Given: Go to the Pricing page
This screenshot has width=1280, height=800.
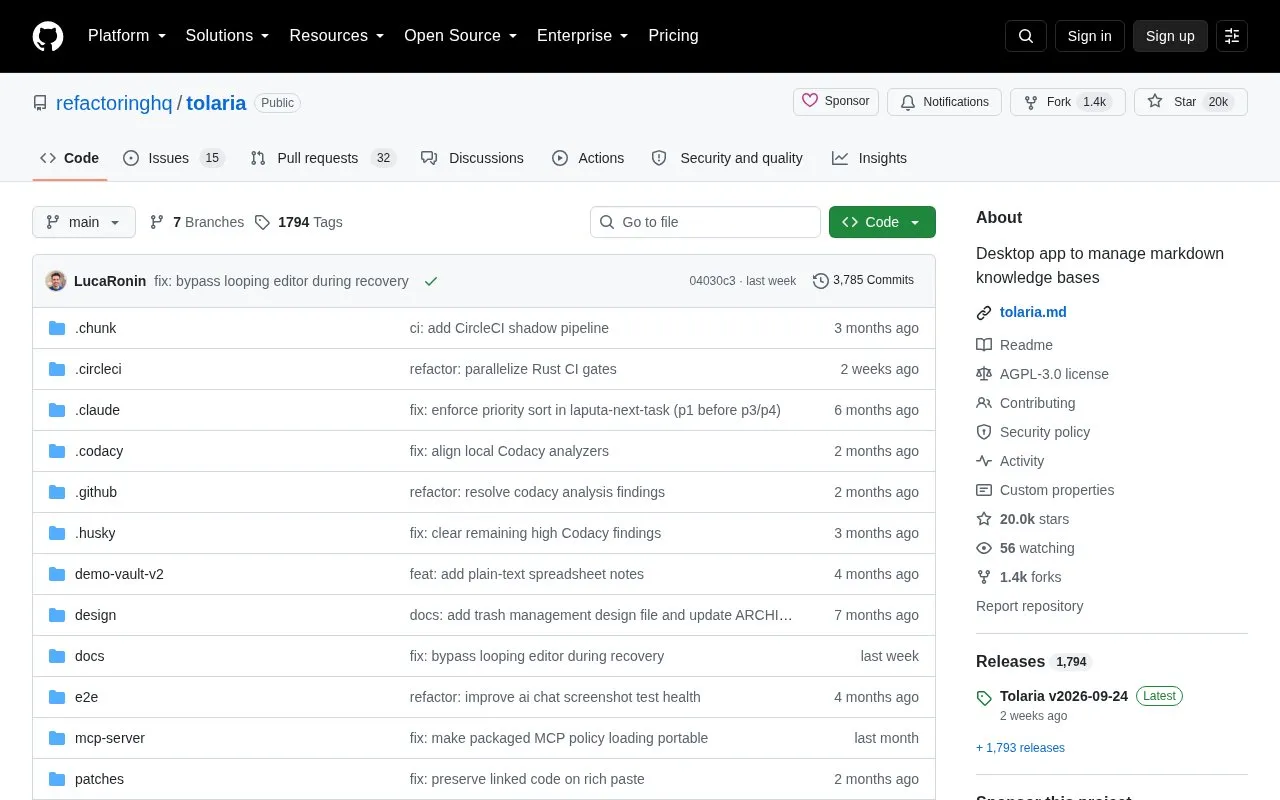Looking at the screenshot, I should 673,36.
